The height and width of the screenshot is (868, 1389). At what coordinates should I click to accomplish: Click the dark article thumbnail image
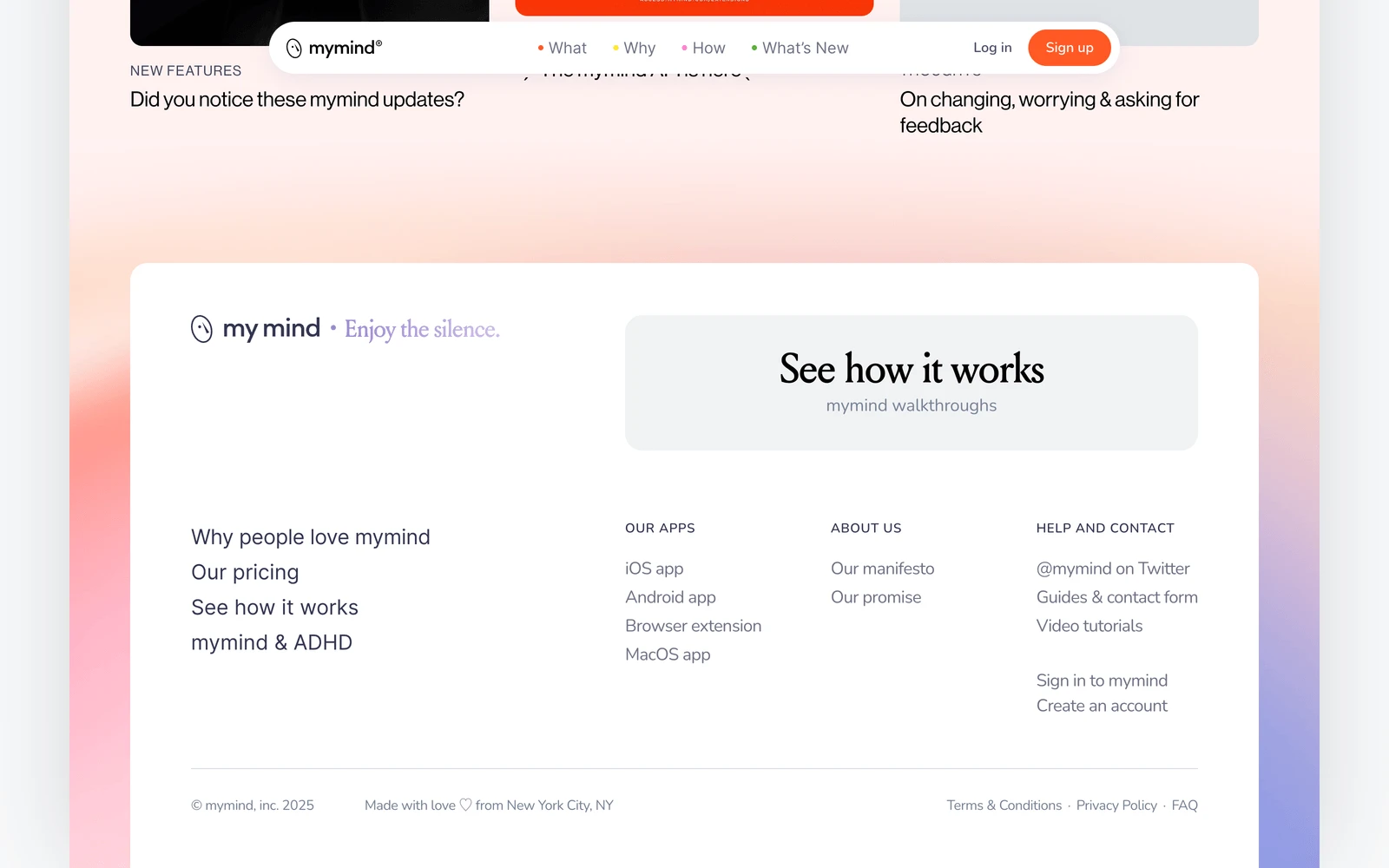[310, 23]
